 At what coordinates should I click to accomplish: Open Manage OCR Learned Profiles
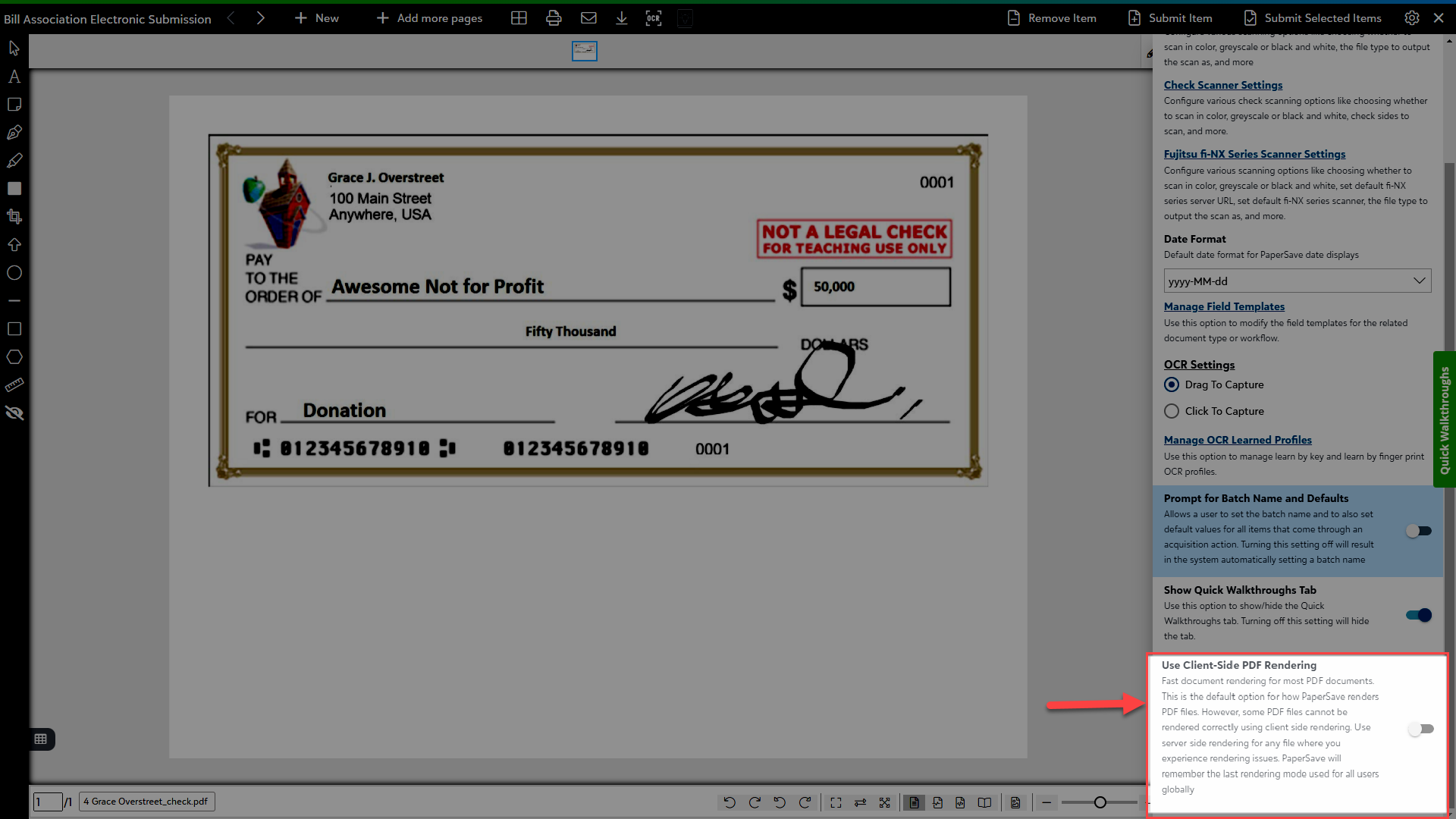(x=1237, y=440)
